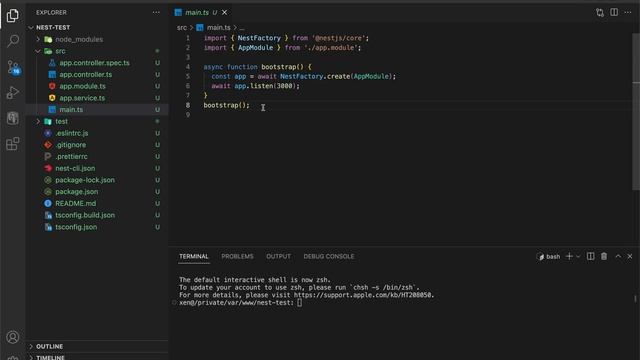Switch to the TERMINAL tab
This screenshot has width=640, height=360.
coord(194,256)
